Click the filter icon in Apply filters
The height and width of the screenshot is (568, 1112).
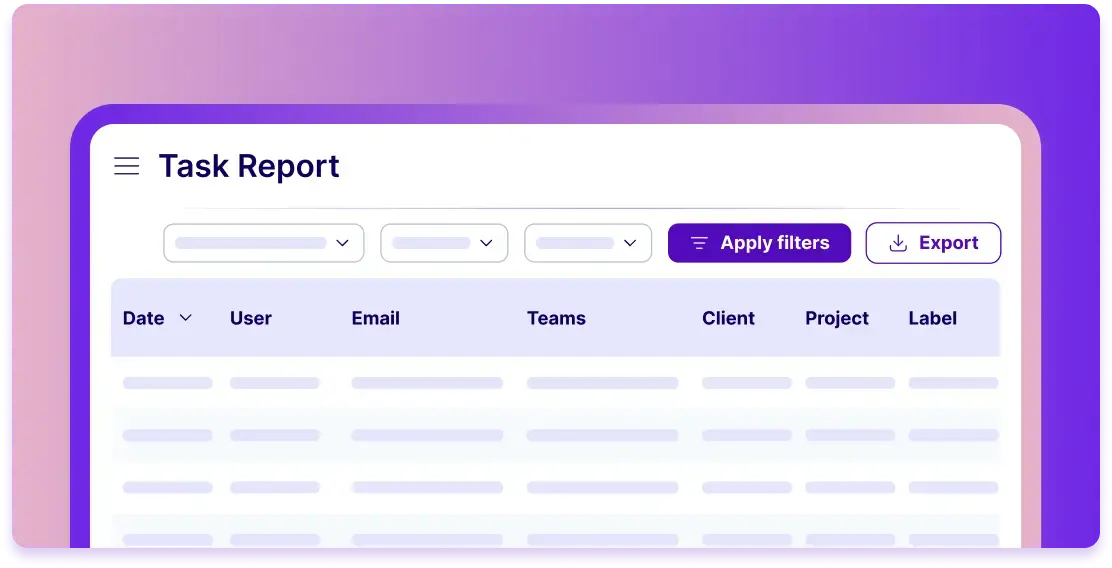point(699,243)
